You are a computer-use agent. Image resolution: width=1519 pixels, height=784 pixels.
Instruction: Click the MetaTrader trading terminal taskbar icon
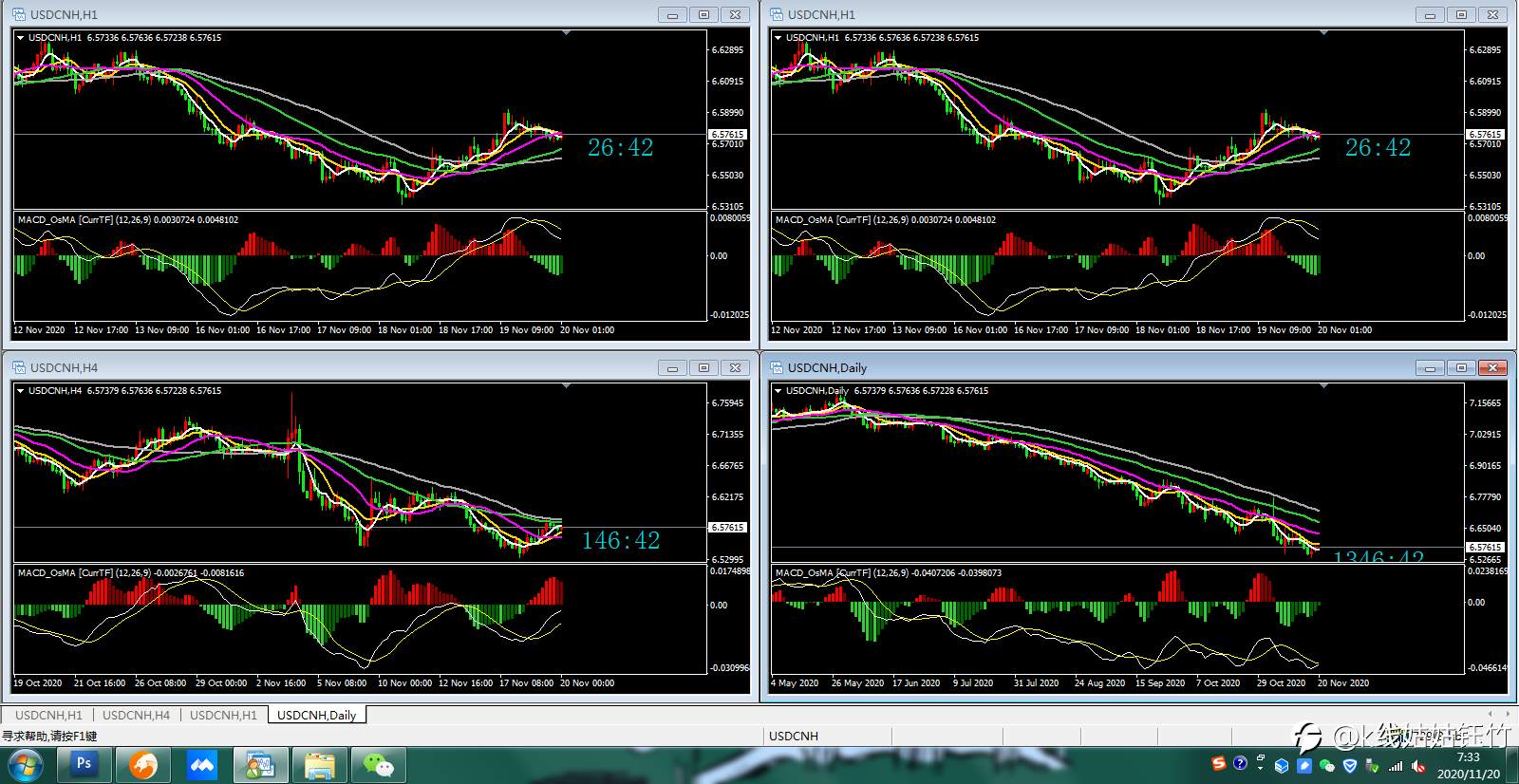(260, 764)
